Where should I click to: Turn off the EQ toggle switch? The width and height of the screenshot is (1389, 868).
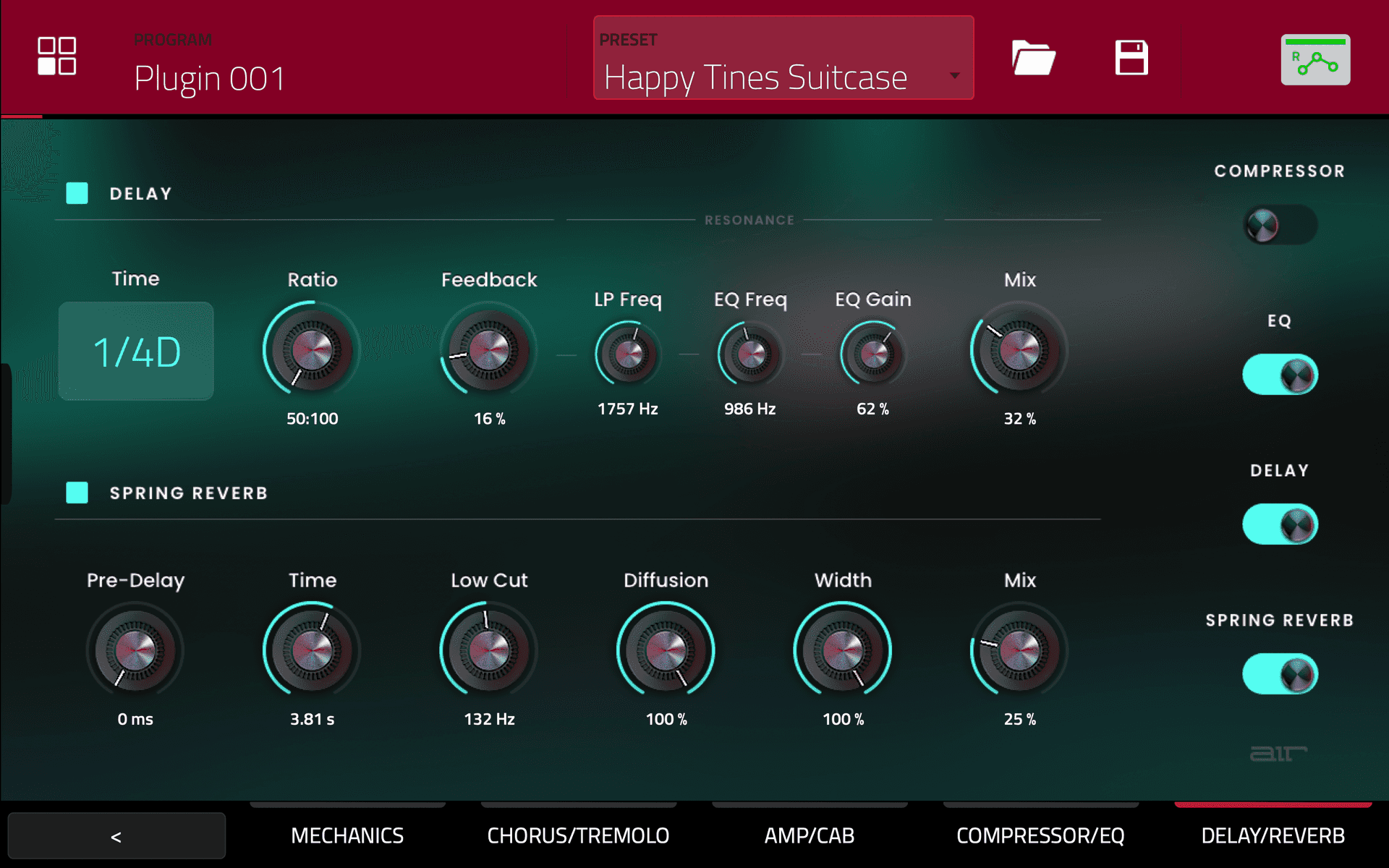coord(1280,375)
